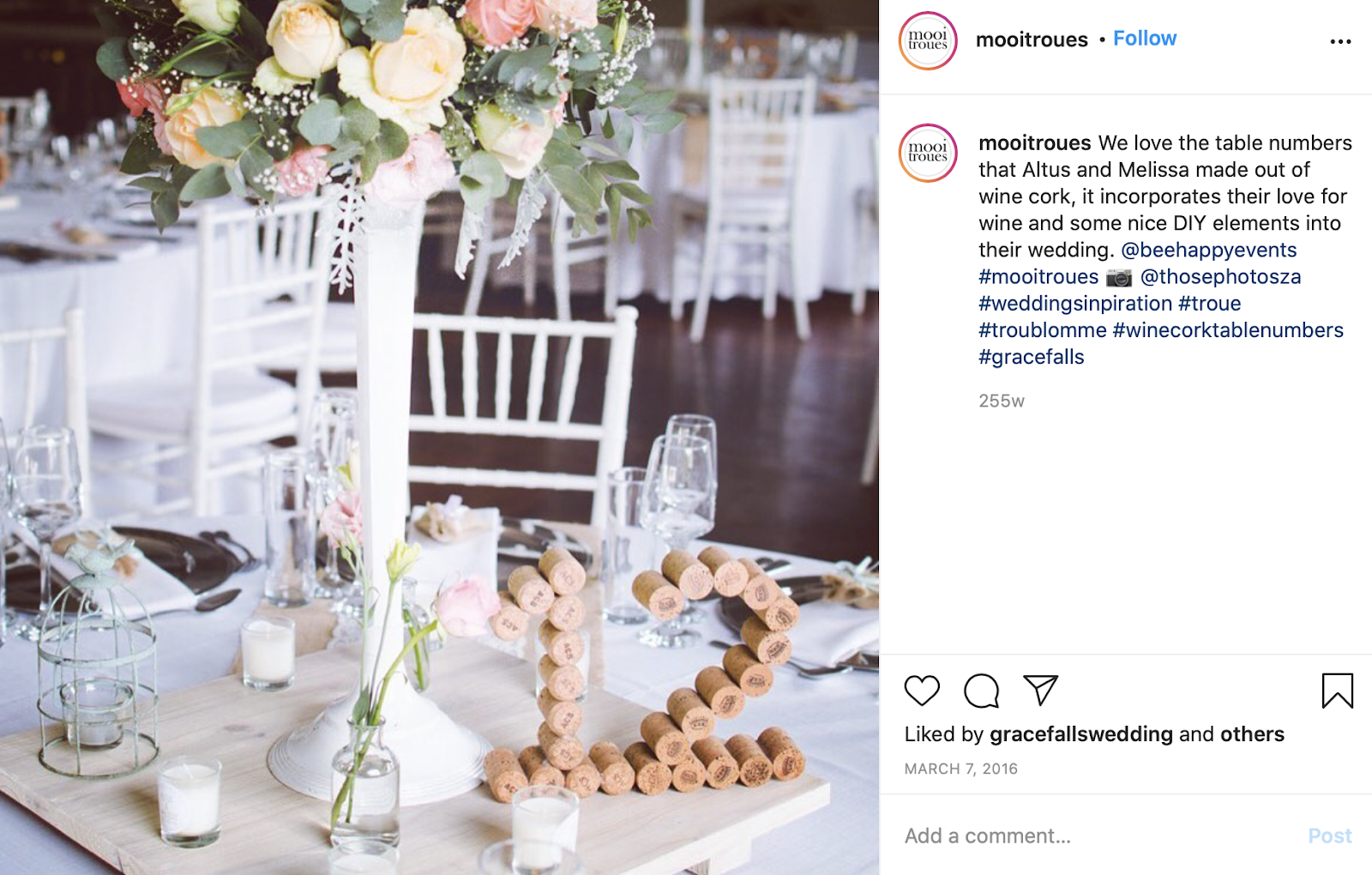Open the @beehappyevents mention
Image resolution: width=1372 pixels, height=875 pixels.
point(1209,250)
